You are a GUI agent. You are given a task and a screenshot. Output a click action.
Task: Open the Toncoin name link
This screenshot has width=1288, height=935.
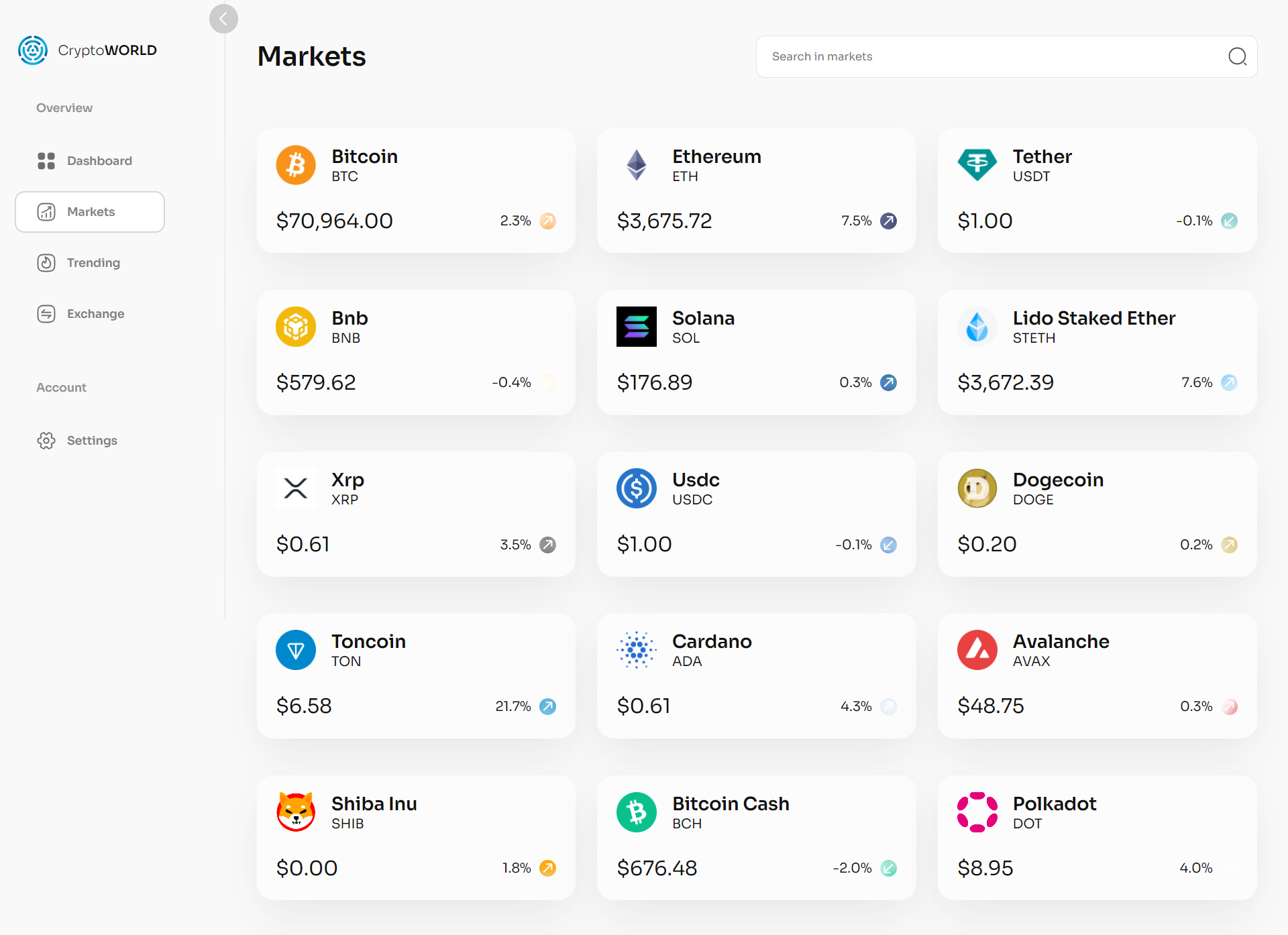[369, 641]
